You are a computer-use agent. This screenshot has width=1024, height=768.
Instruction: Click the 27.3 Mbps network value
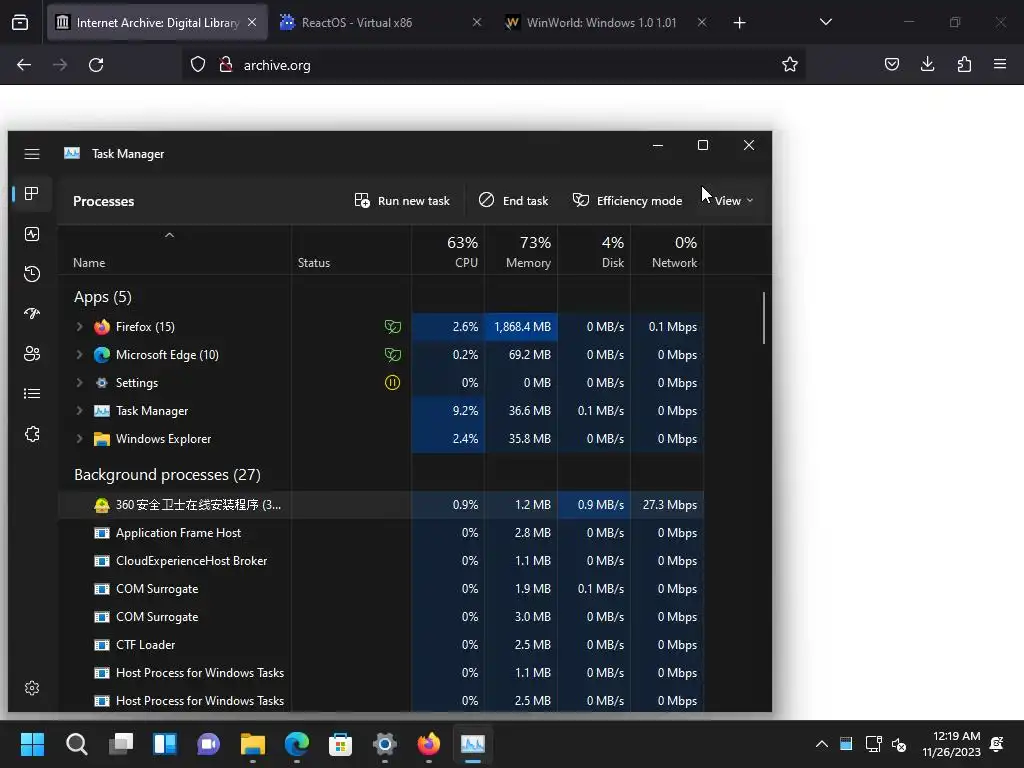(669, 505)
